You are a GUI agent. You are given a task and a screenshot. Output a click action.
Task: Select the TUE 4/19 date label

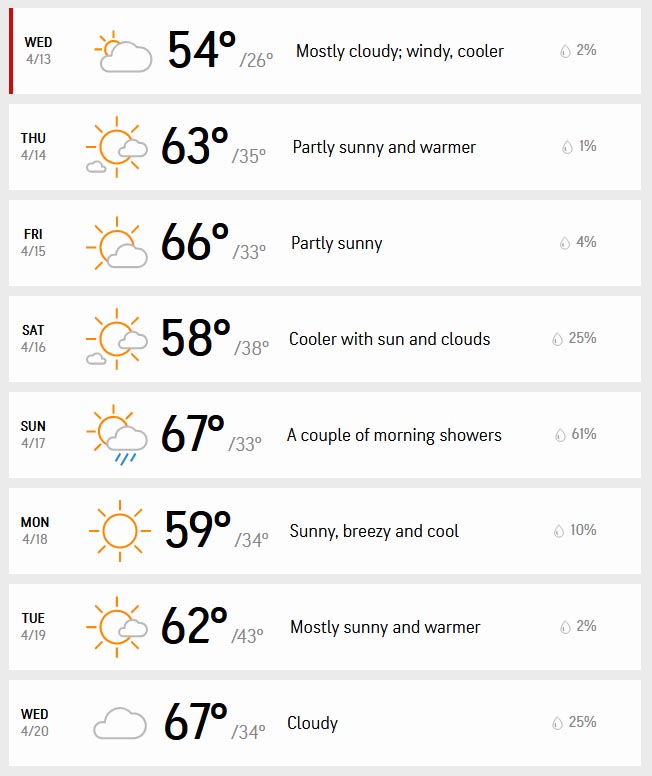(x=33, y=627)
